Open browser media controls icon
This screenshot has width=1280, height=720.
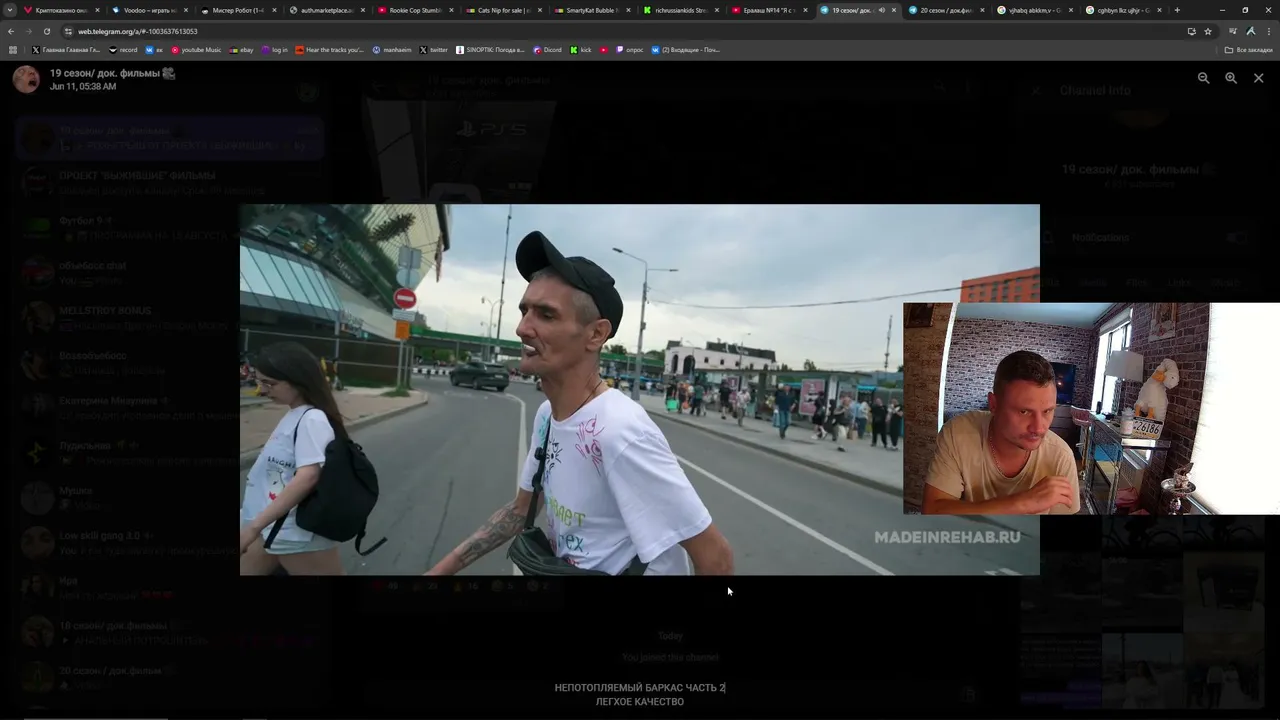(1232, 31)
